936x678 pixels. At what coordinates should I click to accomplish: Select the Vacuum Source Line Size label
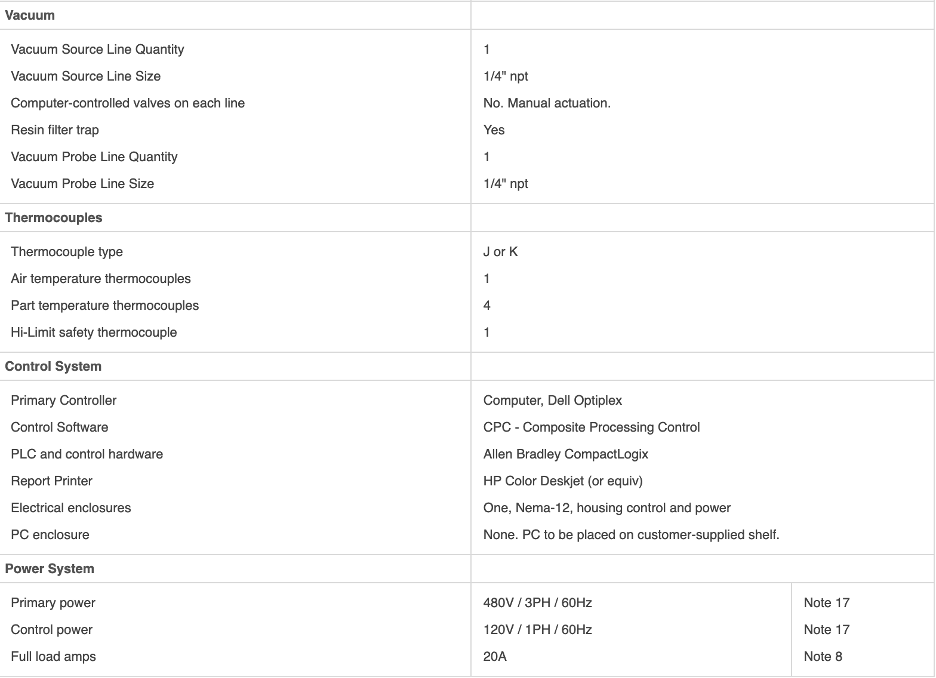(x=86, y=76)
